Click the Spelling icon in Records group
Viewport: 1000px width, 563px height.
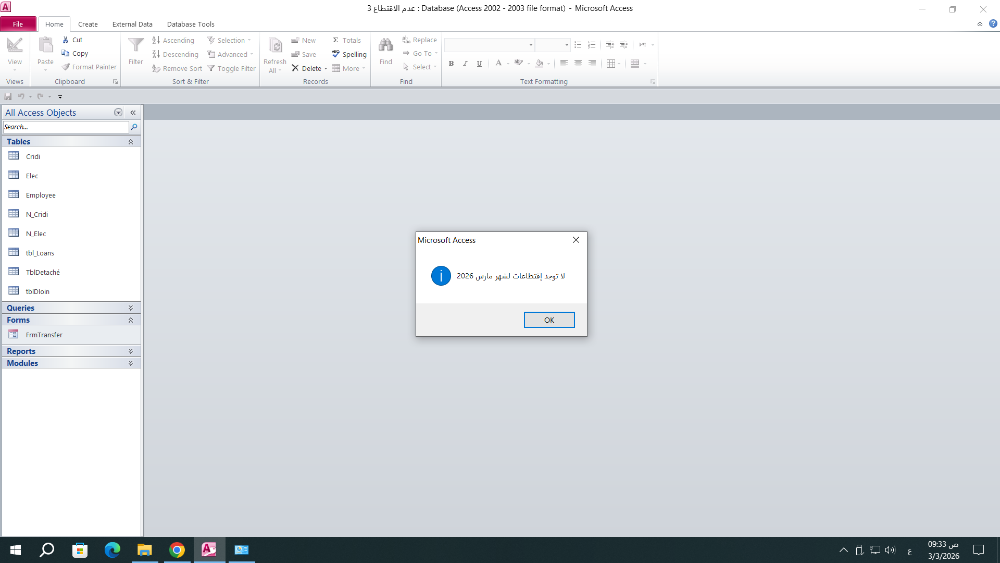point(336,54)
